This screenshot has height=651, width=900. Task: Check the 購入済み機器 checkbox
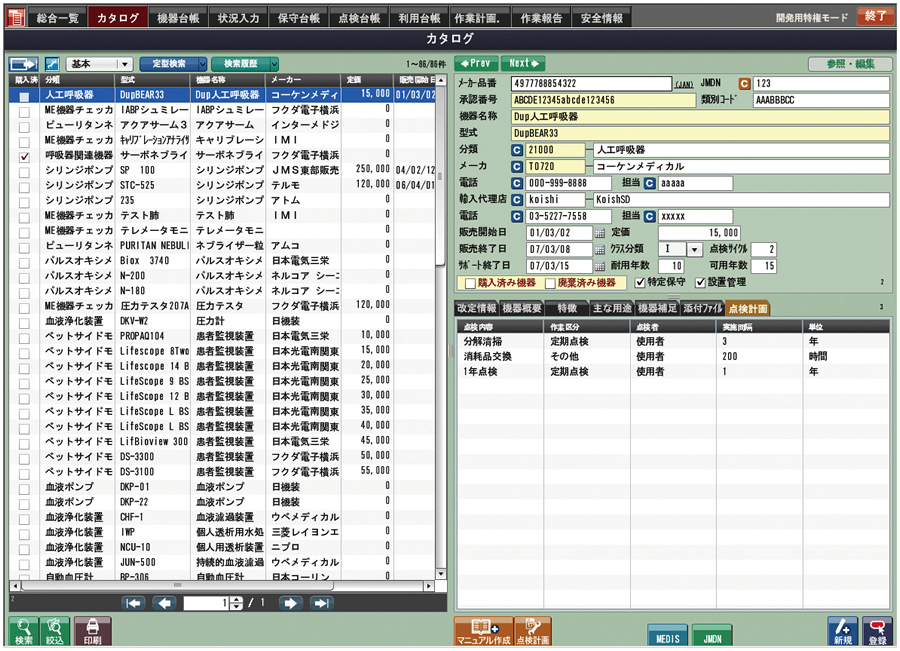467,283
